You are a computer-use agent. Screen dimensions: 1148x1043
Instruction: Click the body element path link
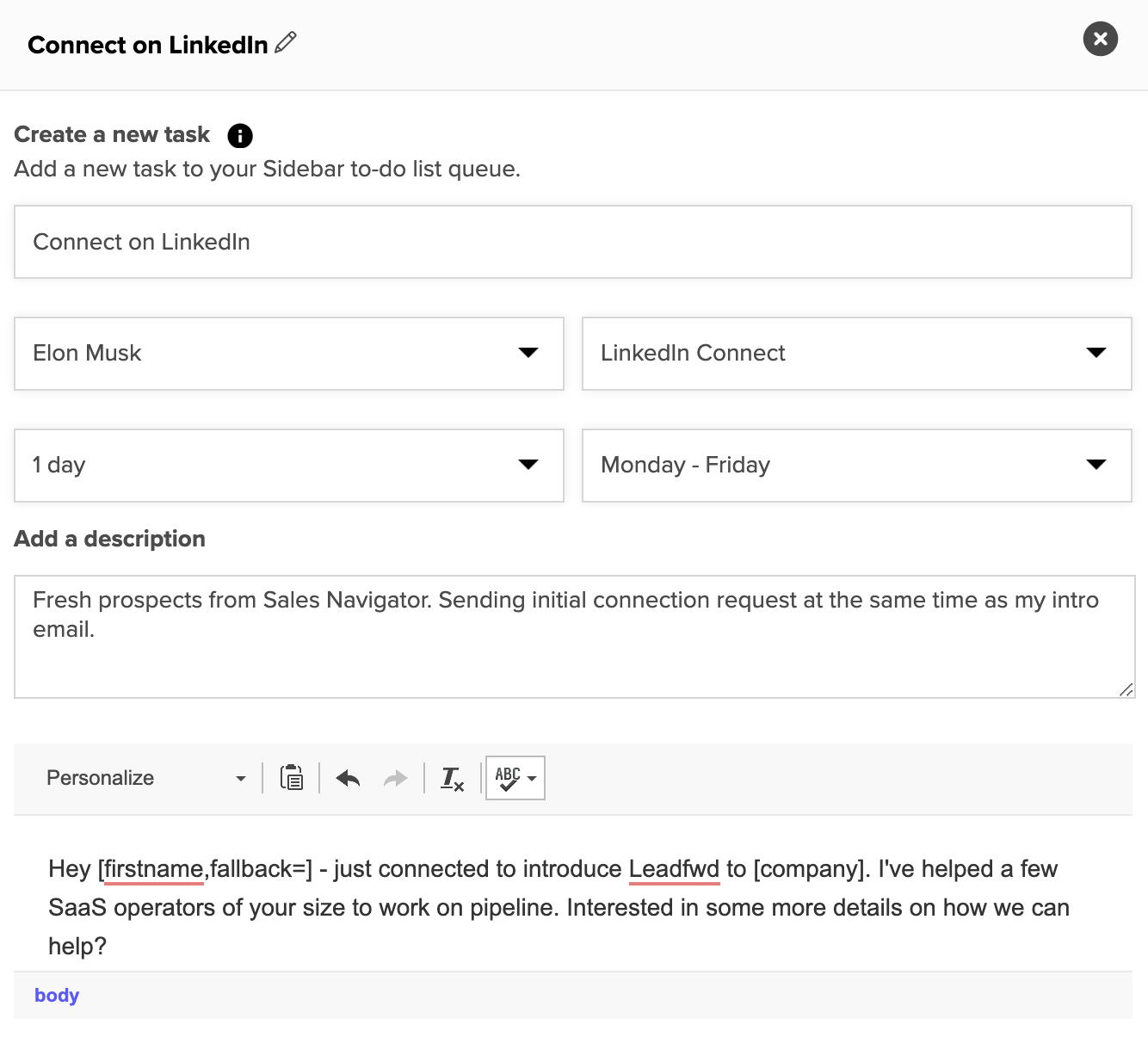(57, 995)
